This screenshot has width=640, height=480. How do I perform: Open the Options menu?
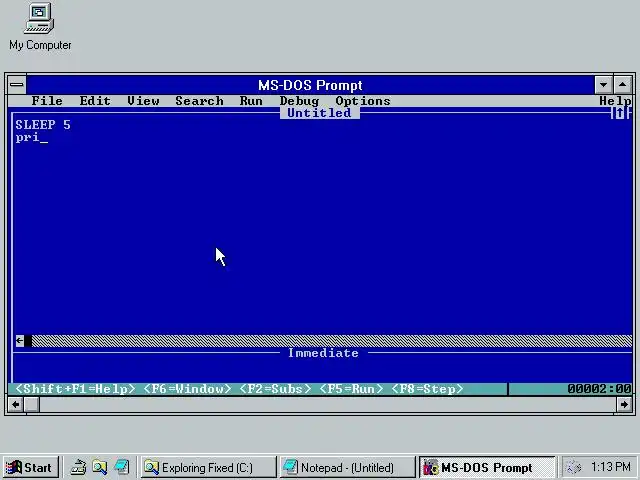[363, 101]
